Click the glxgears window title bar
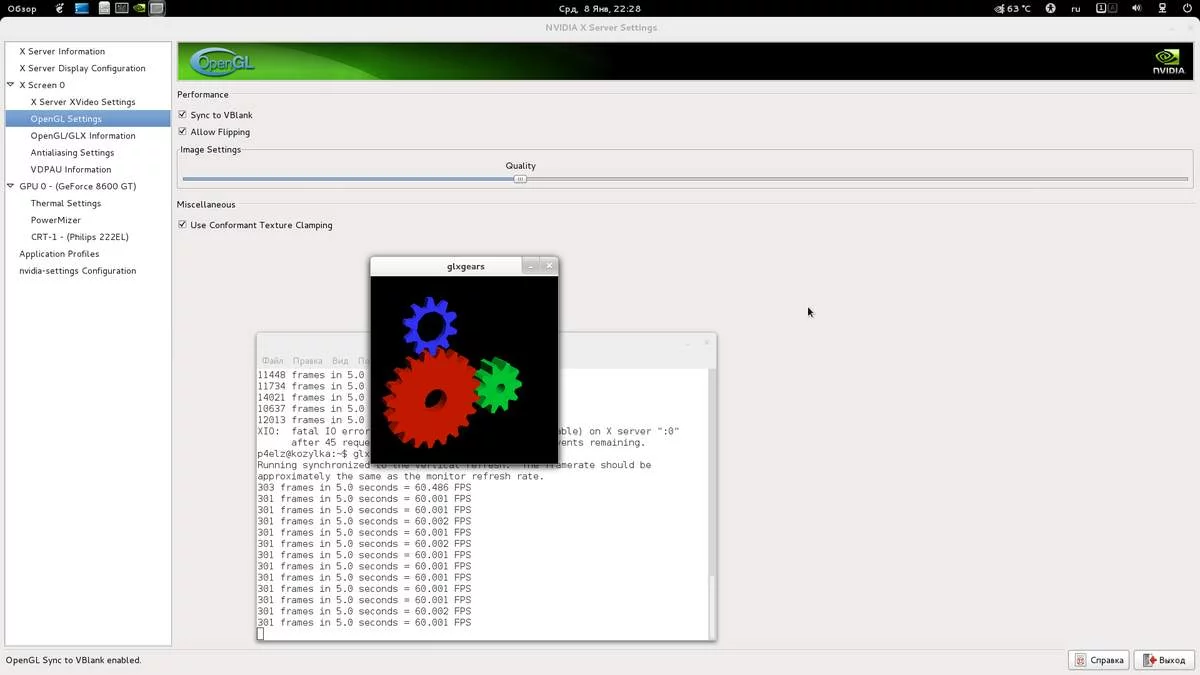Viewport: 1200px width, 675px height. tap(465, 266)
